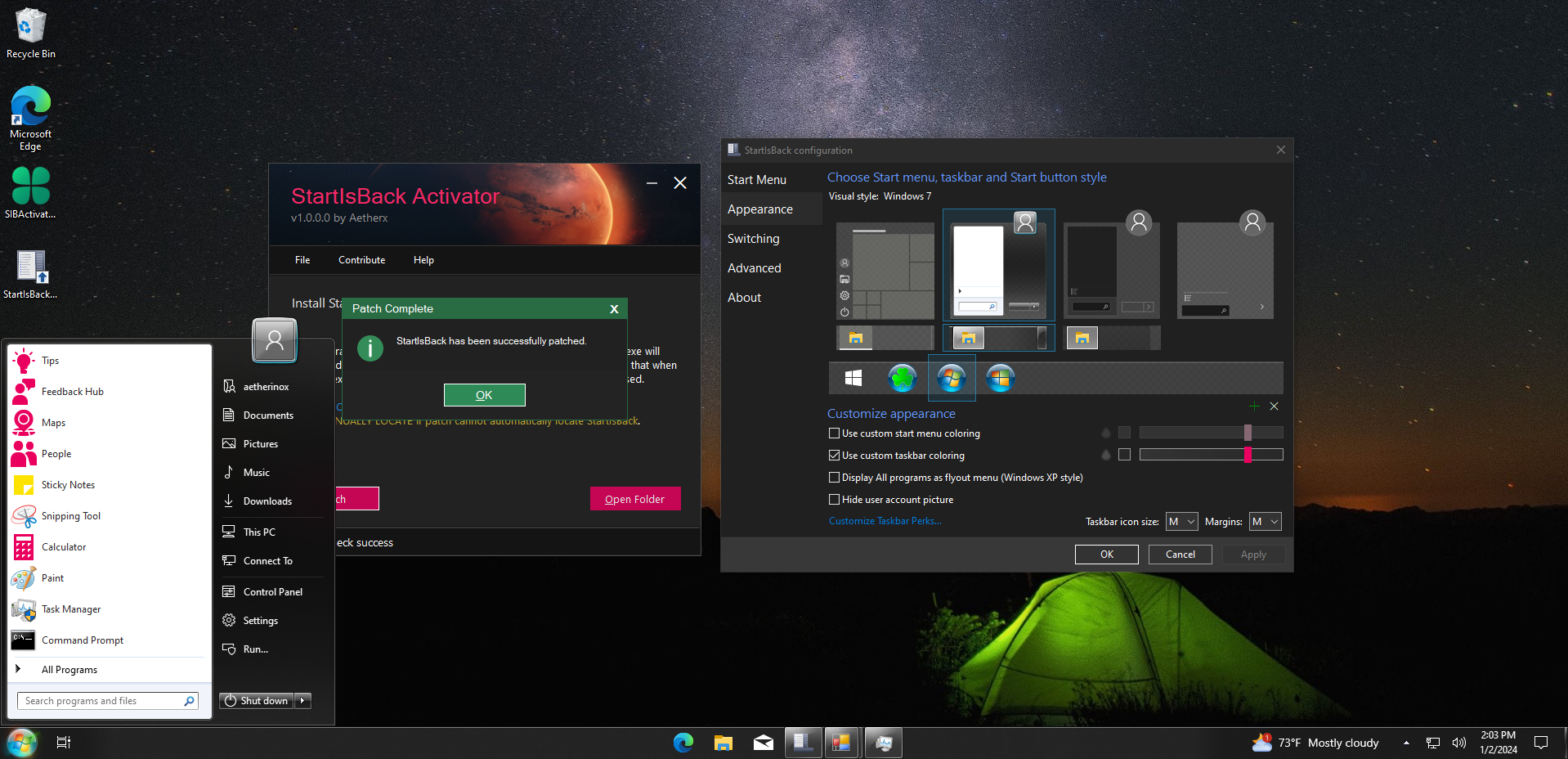Click Open Folder in the Activator window
Image resolution: width=1568 pixels, height=759 pixels.
coord(635,499)
